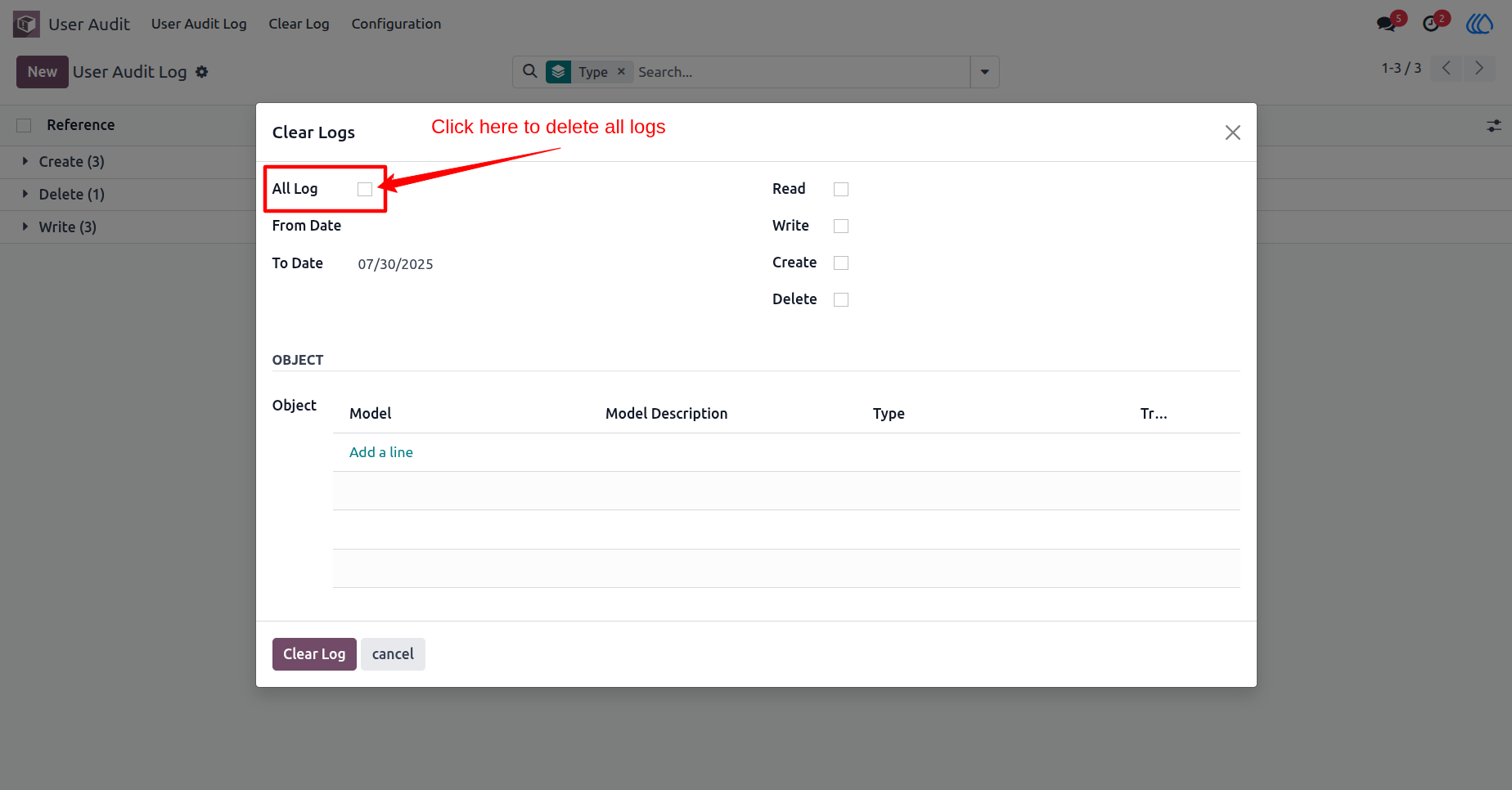1512x790 pixels.
Task: Open the User Audit Log menu
Action: [x=199, y=24]
